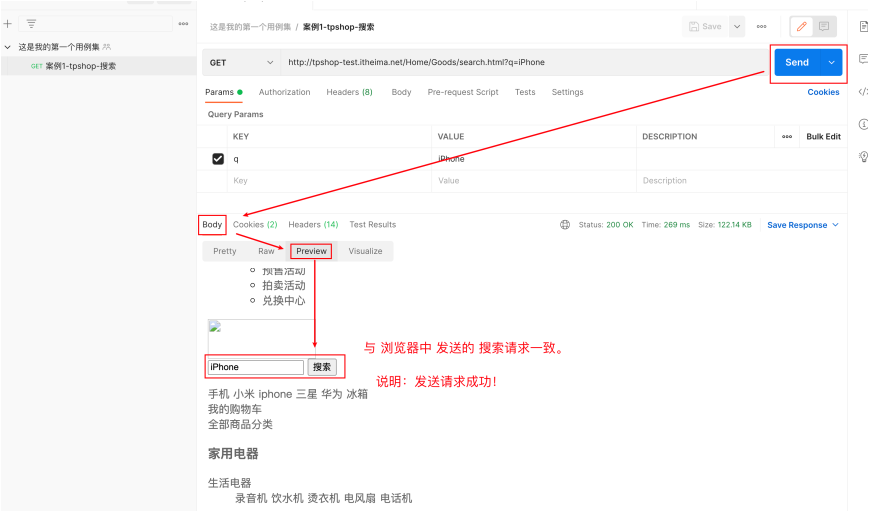
Task: Click the request URL input field
Action: 522,62
